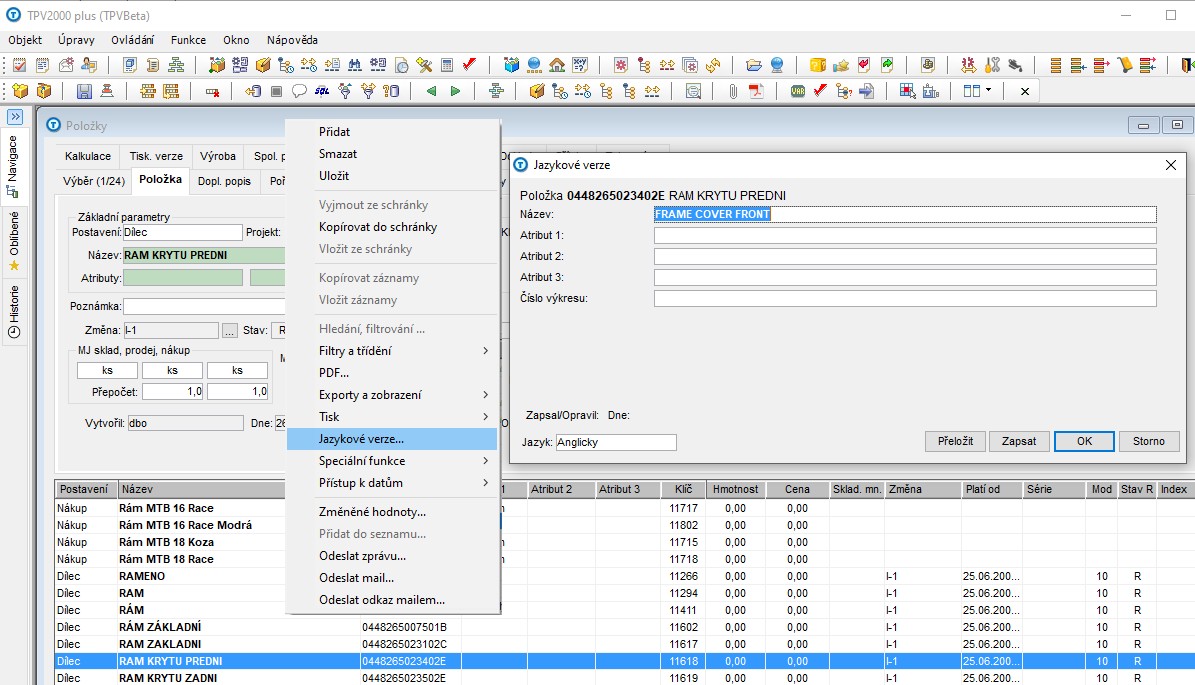
Task: Click the VAR toolbar icon
Action: click(x=797, y=91)
